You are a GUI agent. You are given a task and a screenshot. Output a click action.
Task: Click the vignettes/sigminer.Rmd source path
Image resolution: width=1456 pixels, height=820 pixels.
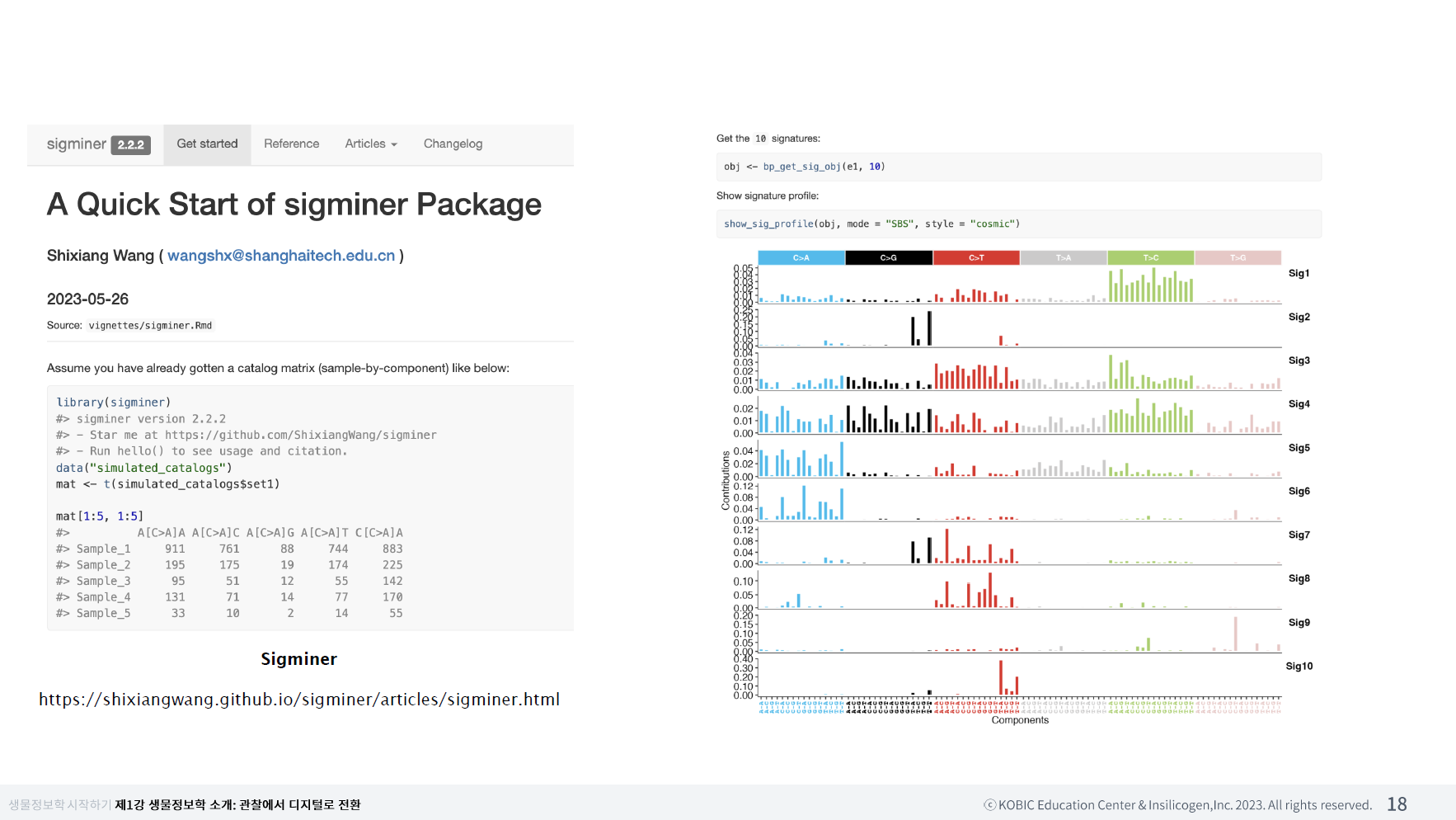pyautogui.click(x=150, y=326)
